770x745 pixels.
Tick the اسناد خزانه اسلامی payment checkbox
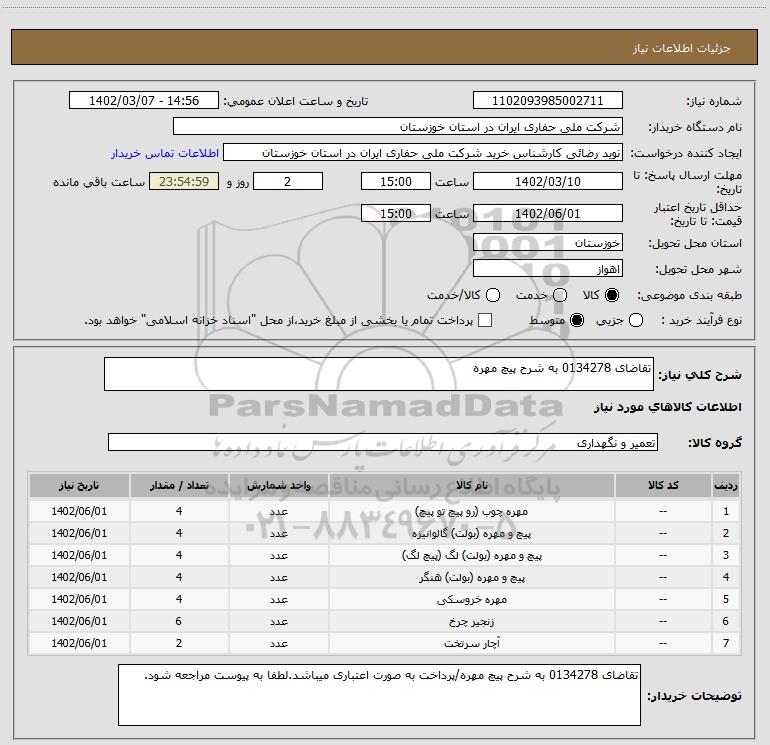coord(485,320)
